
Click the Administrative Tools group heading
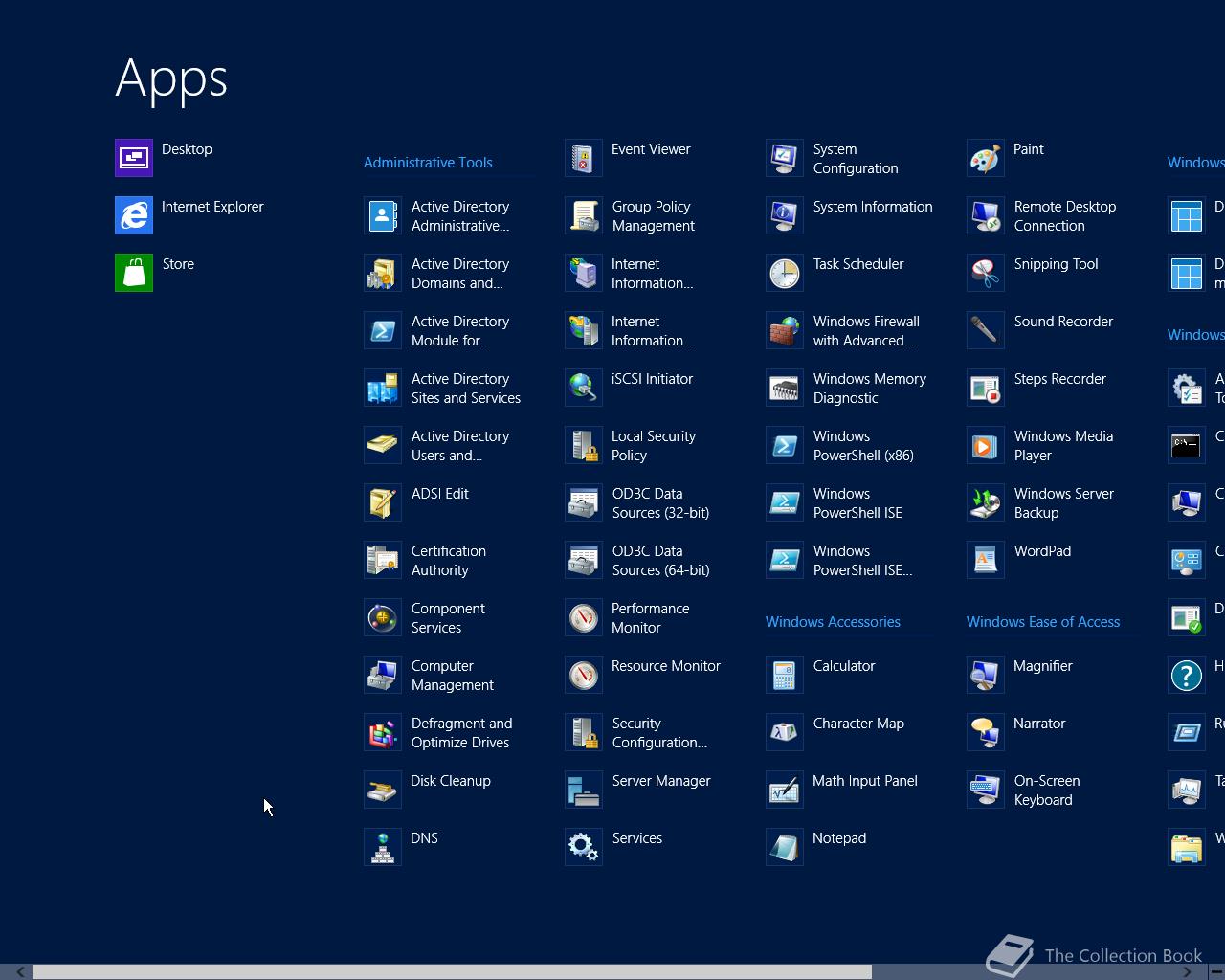[x=428, y=163]
